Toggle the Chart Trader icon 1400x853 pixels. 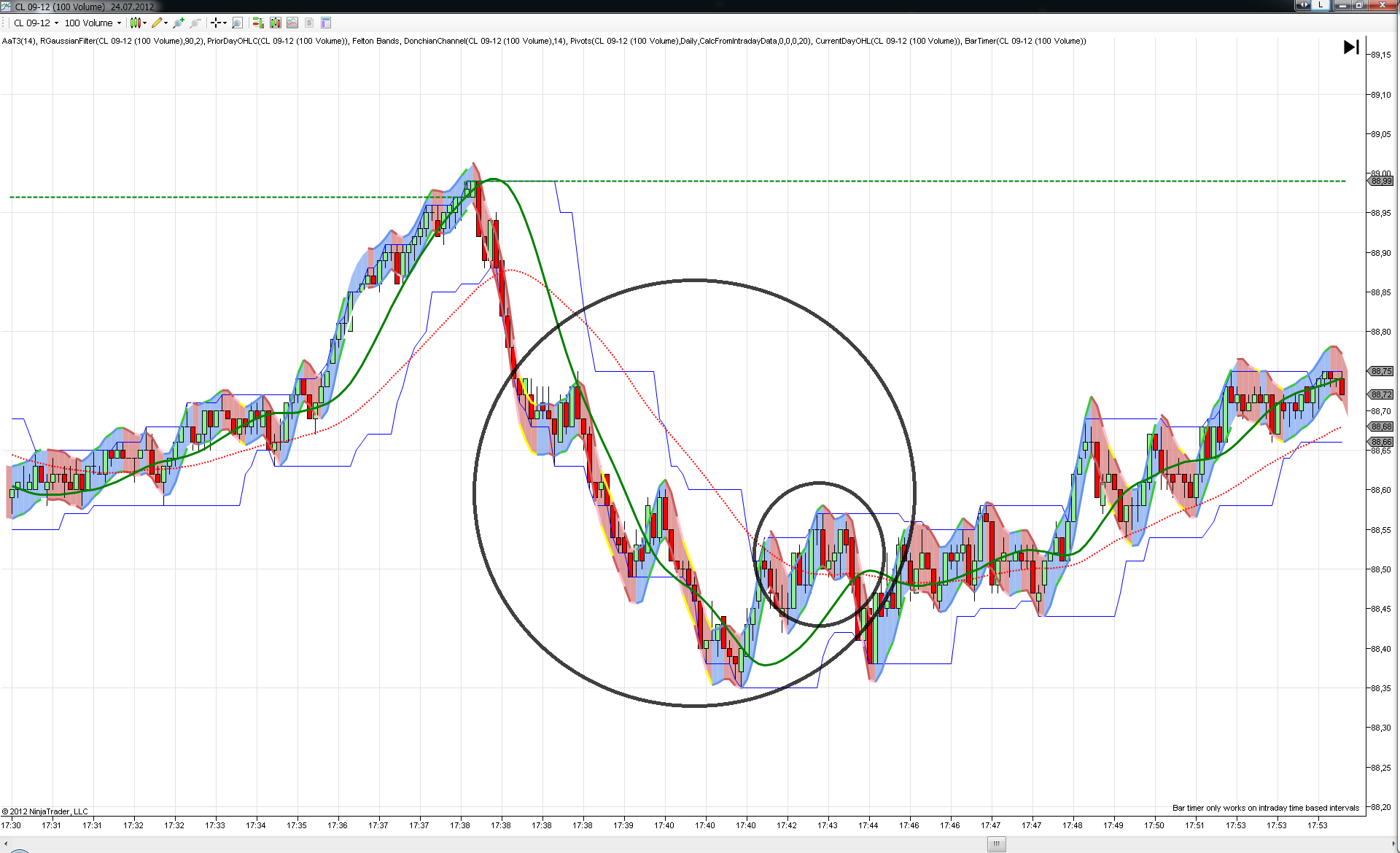point(258,23)
